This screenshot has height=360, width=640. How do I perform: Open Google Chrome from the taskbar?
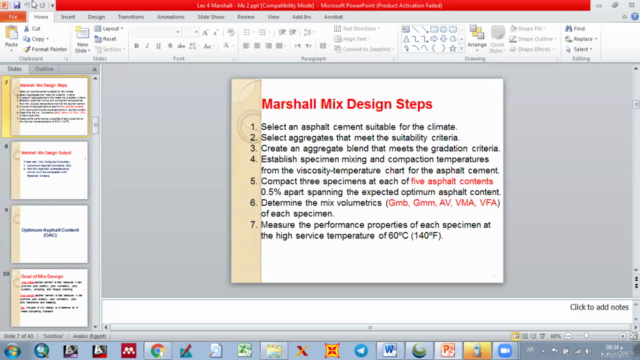pyautogui.click(x=158, y=351)
